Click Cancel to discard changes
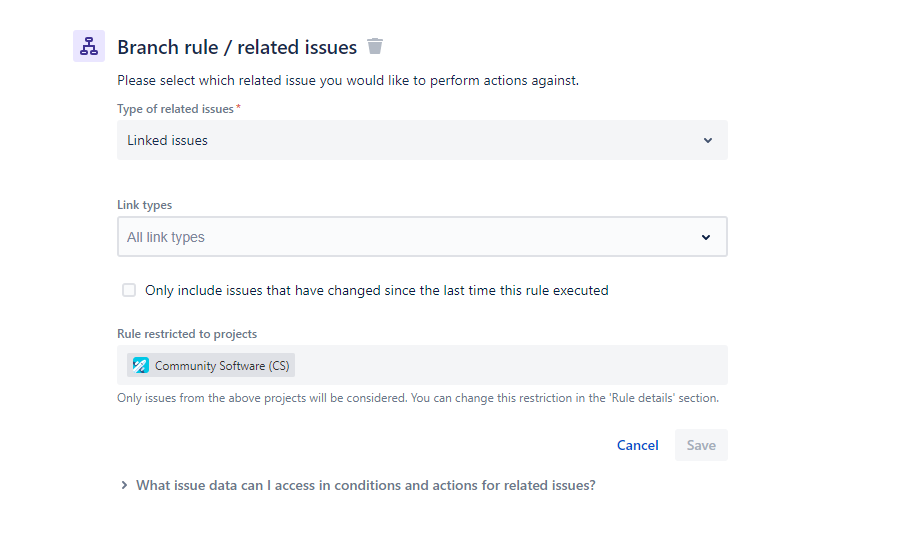Viewport: 921px width, 546px height. (637, 445)
